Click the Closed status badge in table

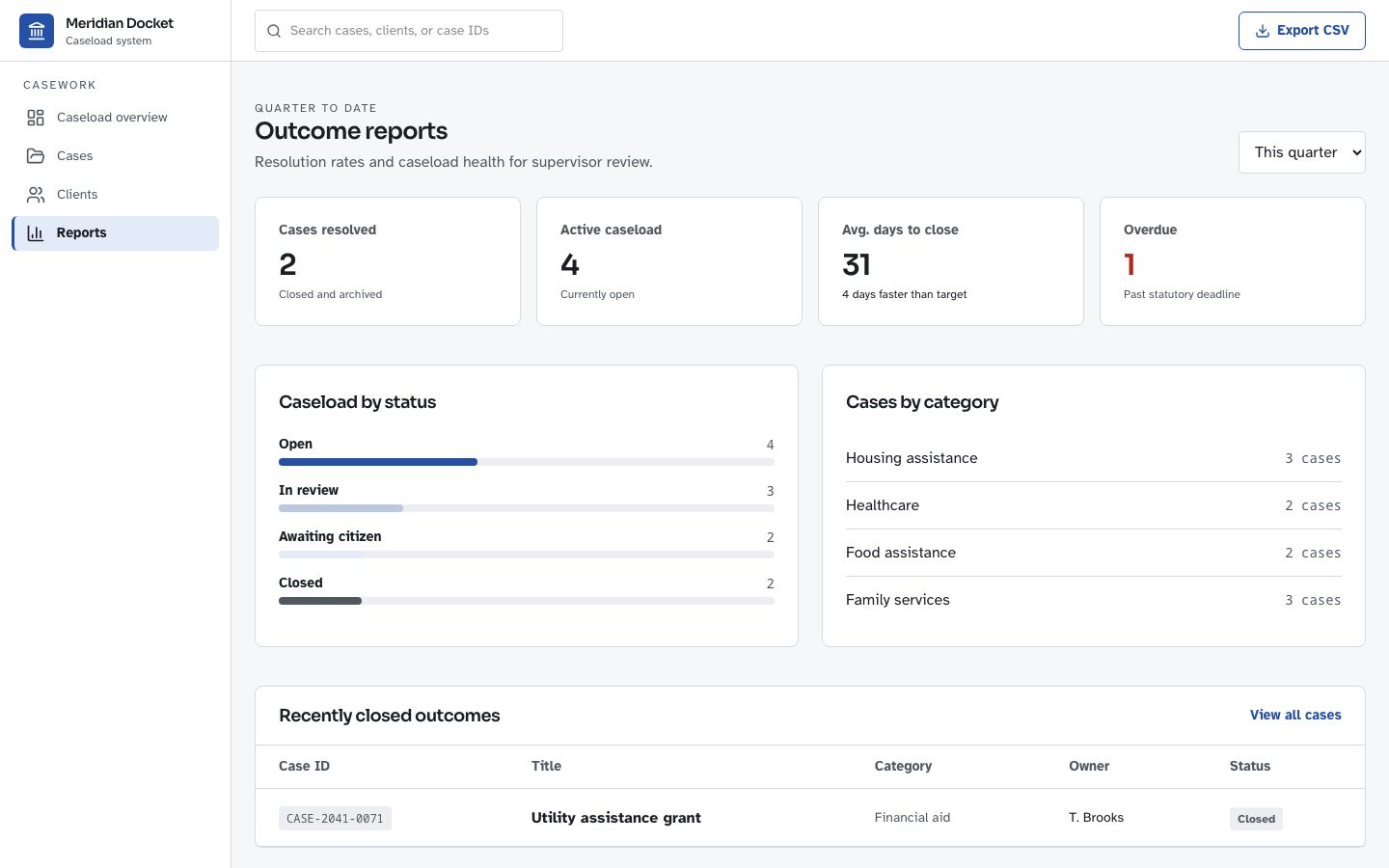click(1256, 819)
